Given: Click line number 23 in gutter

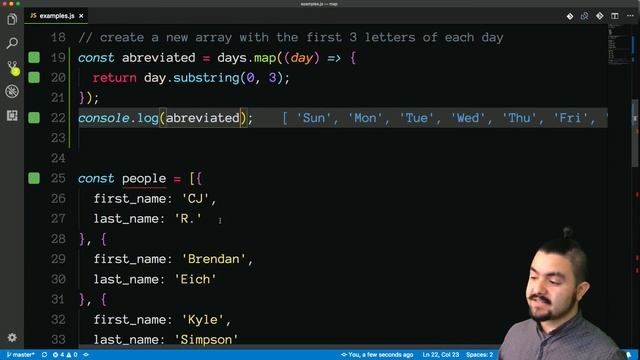Looking at the screenshot, I should [x=58, y=138].
